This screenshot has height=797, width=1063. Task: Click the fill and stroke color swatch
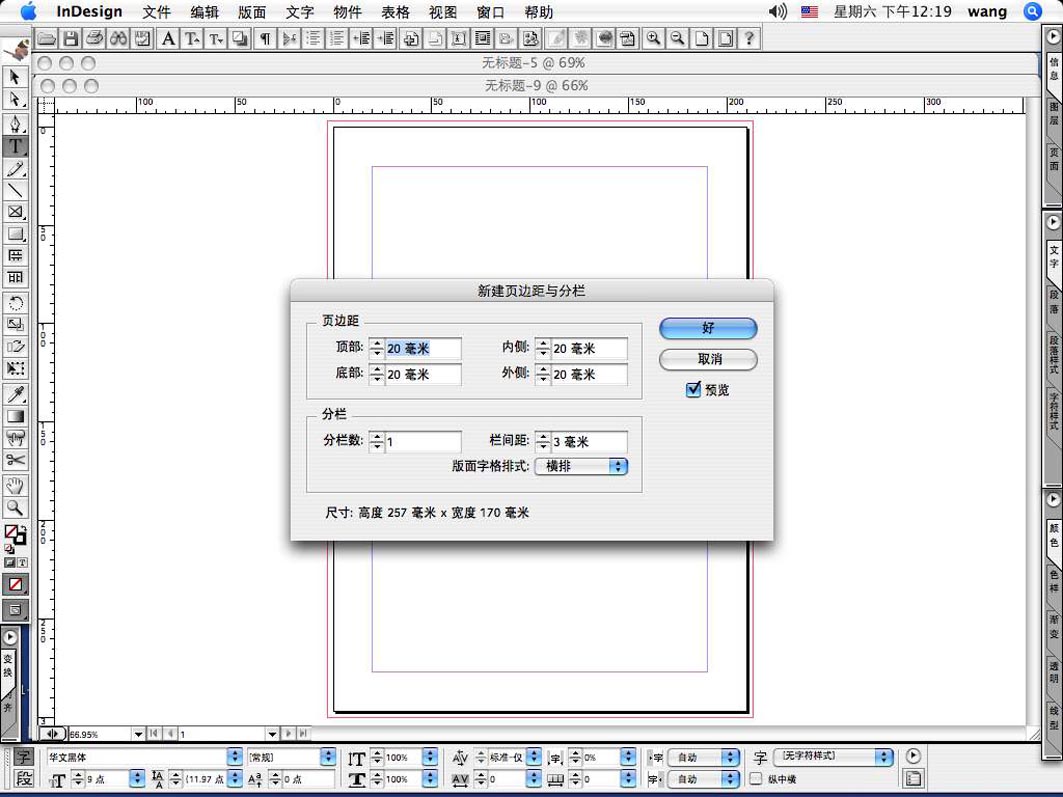coord(14,536)
